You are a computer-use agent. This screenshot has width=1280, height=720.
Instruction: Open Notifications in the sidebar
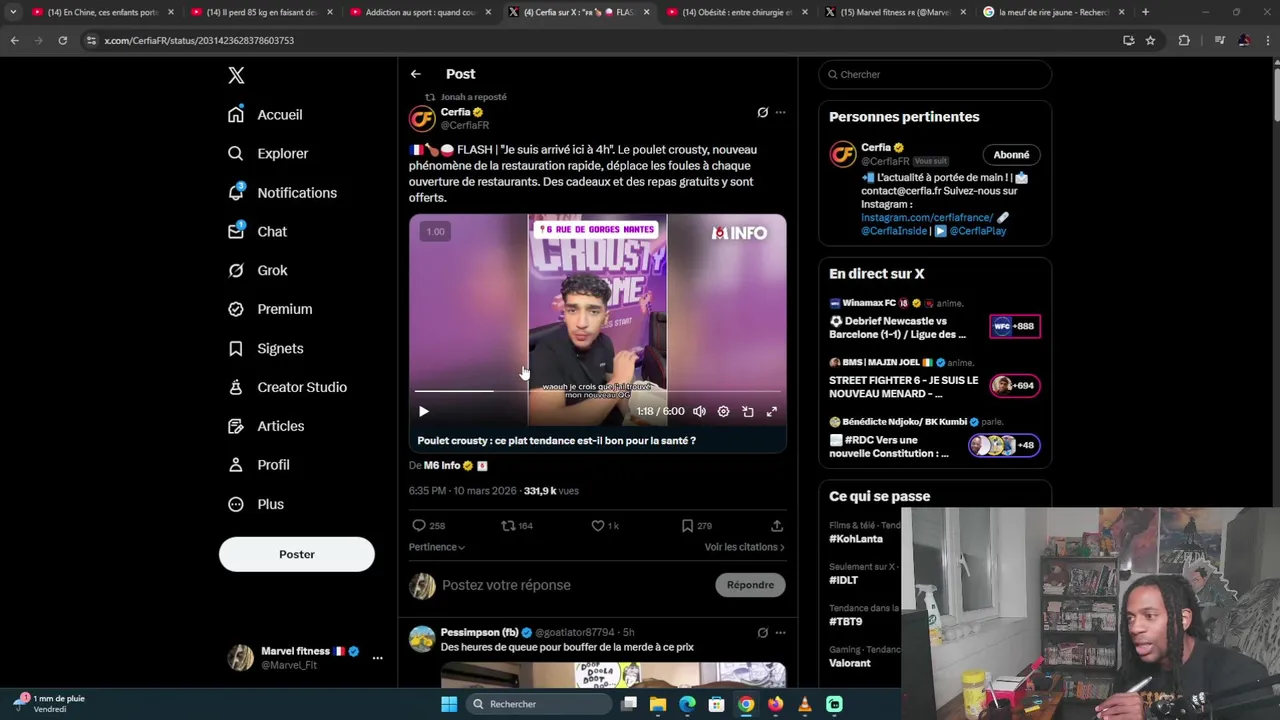coord(282,192)
